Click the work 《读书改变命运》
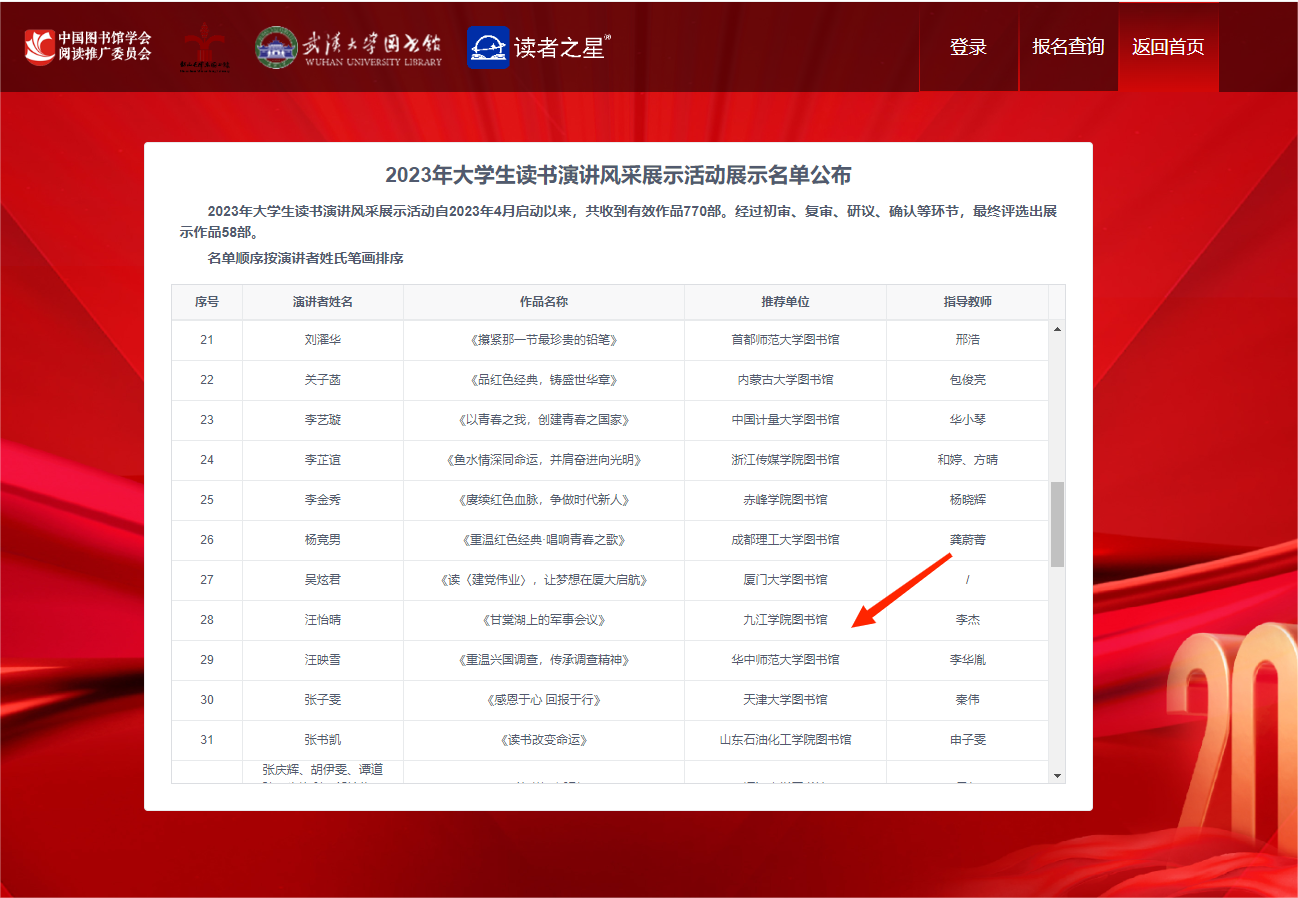Viewport: 1298px width, 898px height. coord(544,740)
